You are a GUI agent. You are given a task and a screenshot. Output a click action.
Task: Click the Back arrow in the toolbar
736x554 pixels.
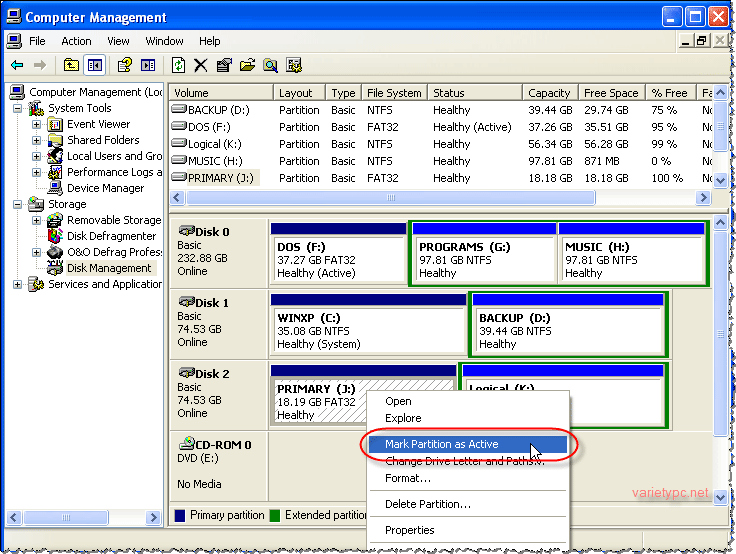point(17,65)
